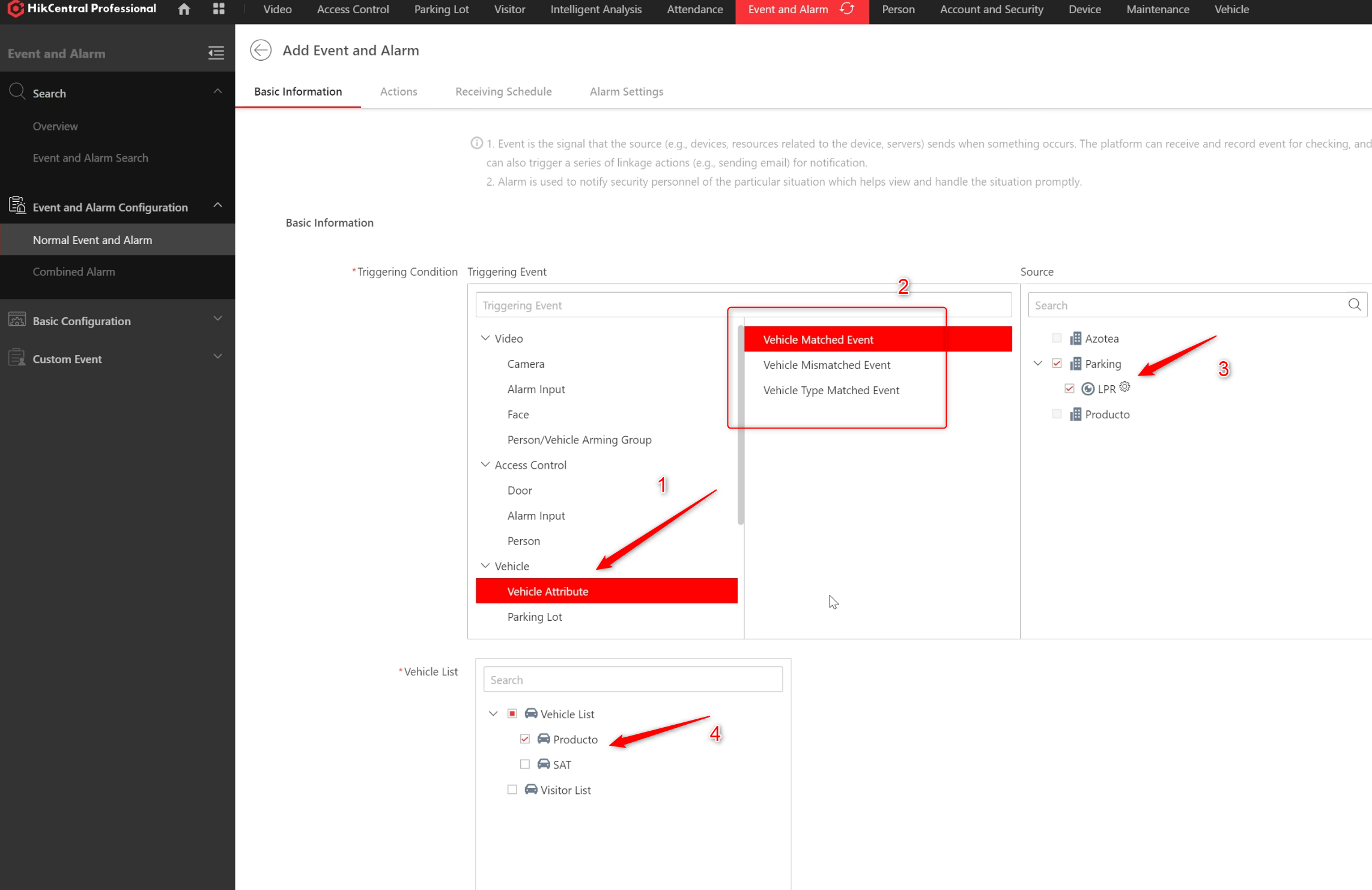The width and height of the screenshot is (1372, 890).
Task: Click the Parking building icon
Action: pyautogui.click(x=1075, y=364)
